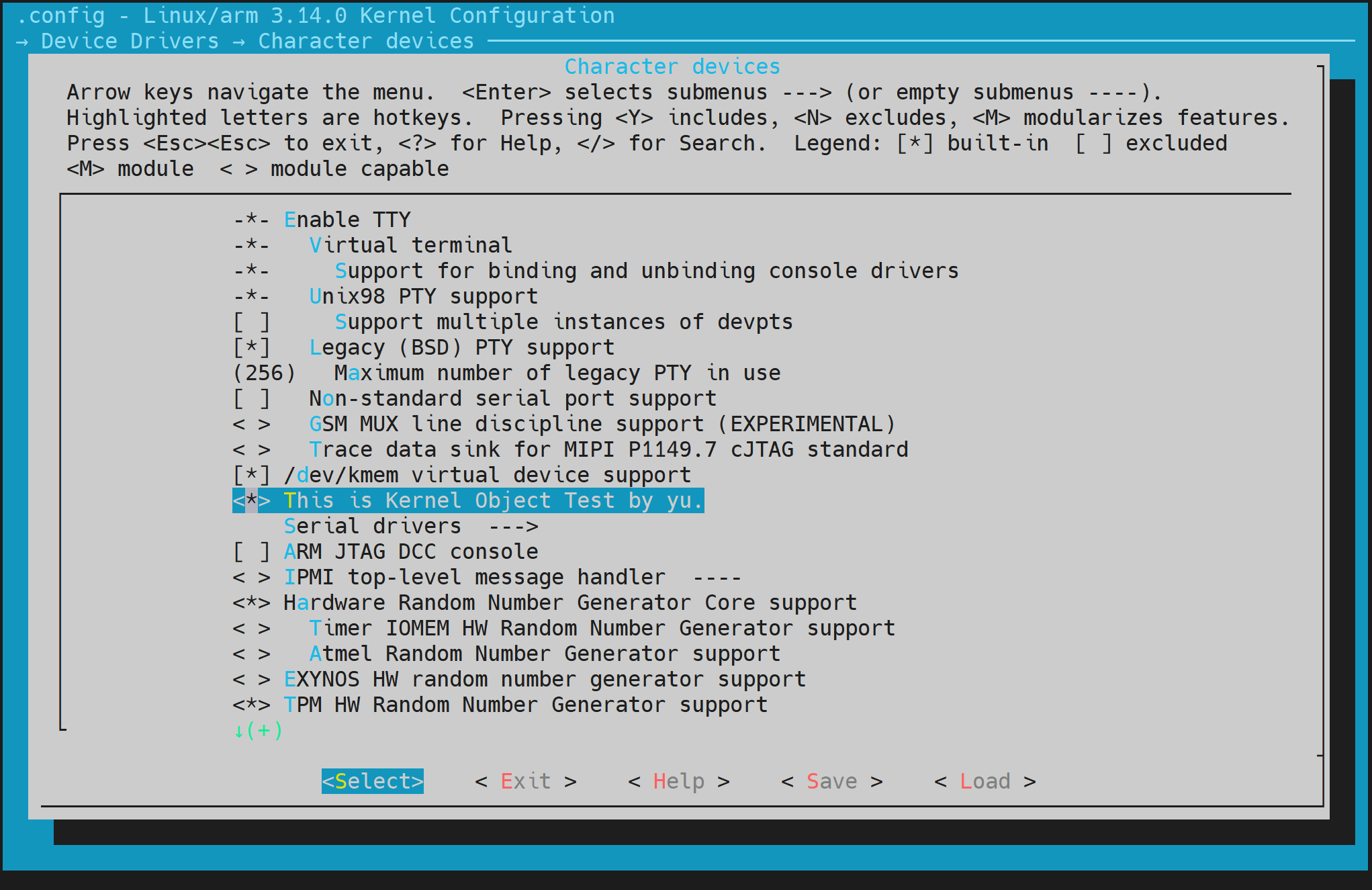The height and width of the screenshot is (890, 1372).
Task: Toggle /dev/kmem virtual device support
Action: (251, 475)
